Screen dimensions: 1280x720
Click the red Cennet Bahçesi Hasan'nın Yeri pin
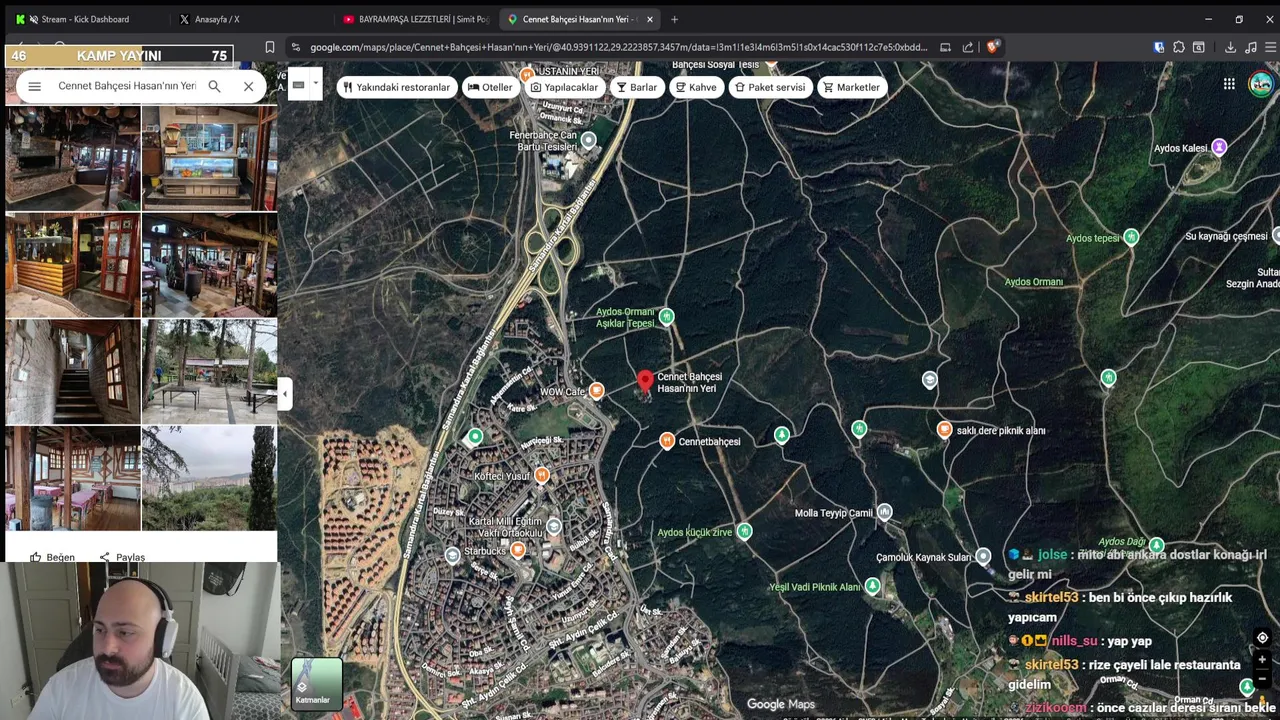pyautogui.click(x=645, y=383)
